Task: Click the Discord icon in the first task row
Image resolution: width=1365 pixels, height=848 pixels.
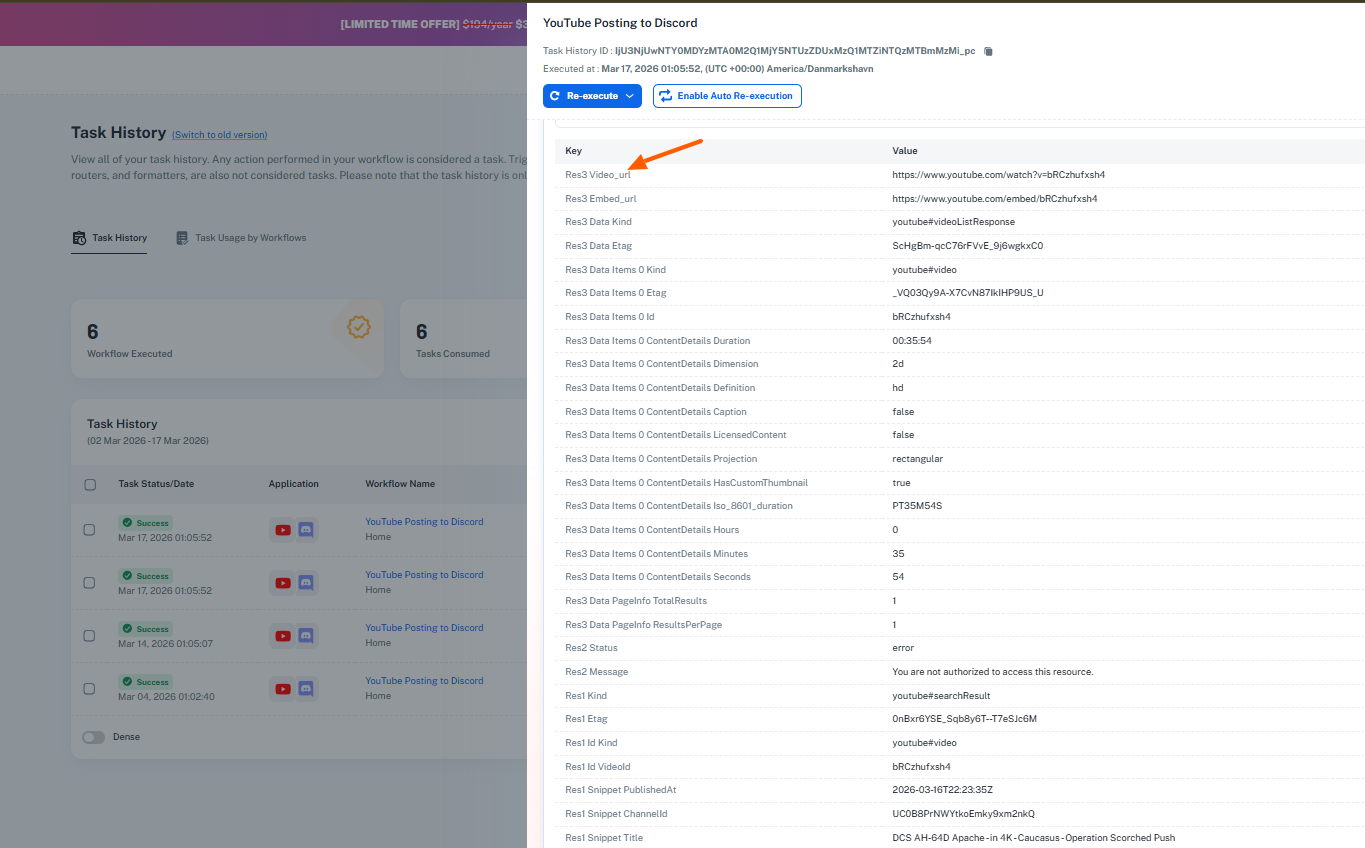Action: (x=306, y=530)
